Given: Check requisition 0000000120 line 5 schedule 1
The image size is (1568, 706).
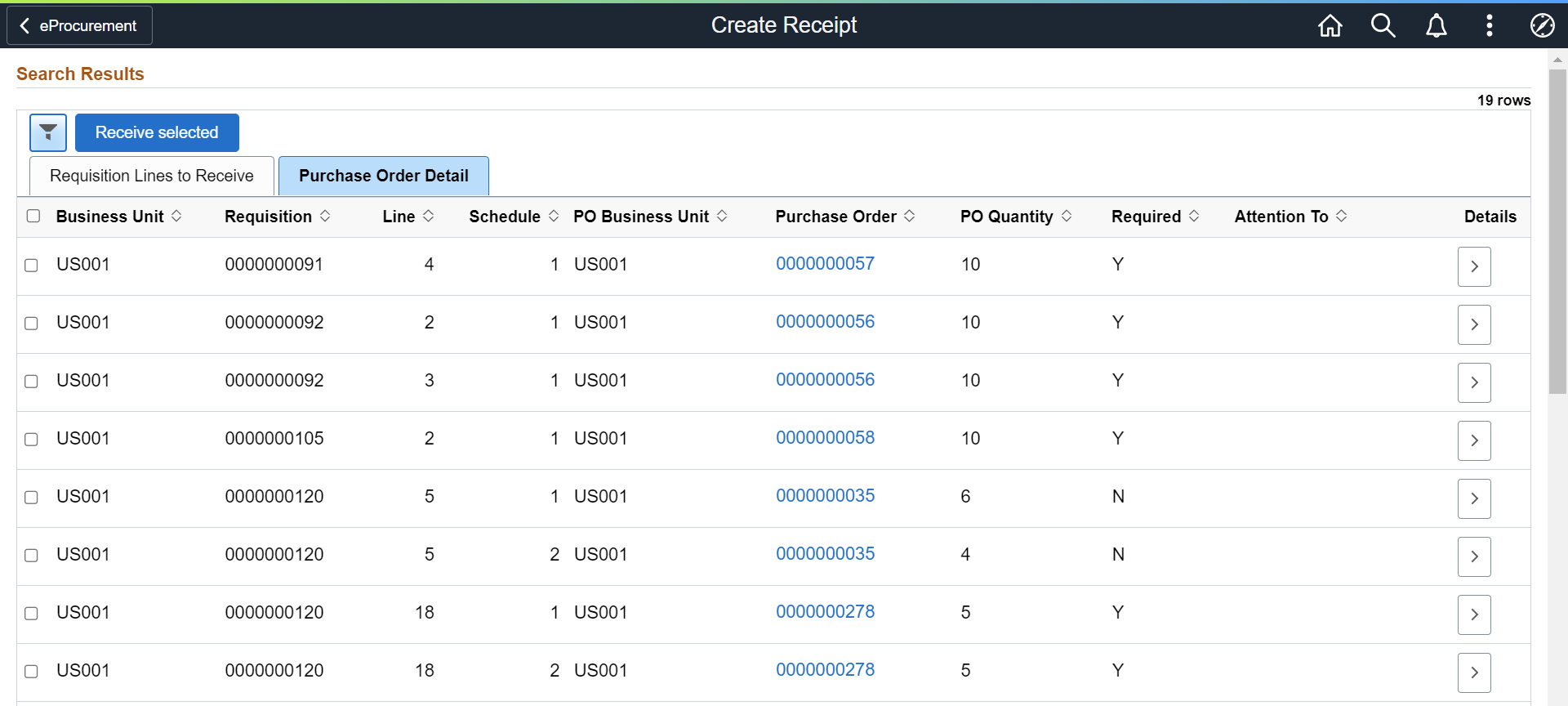Looking at the screenshot, I should pyautogui.click(x=31, y=498).
